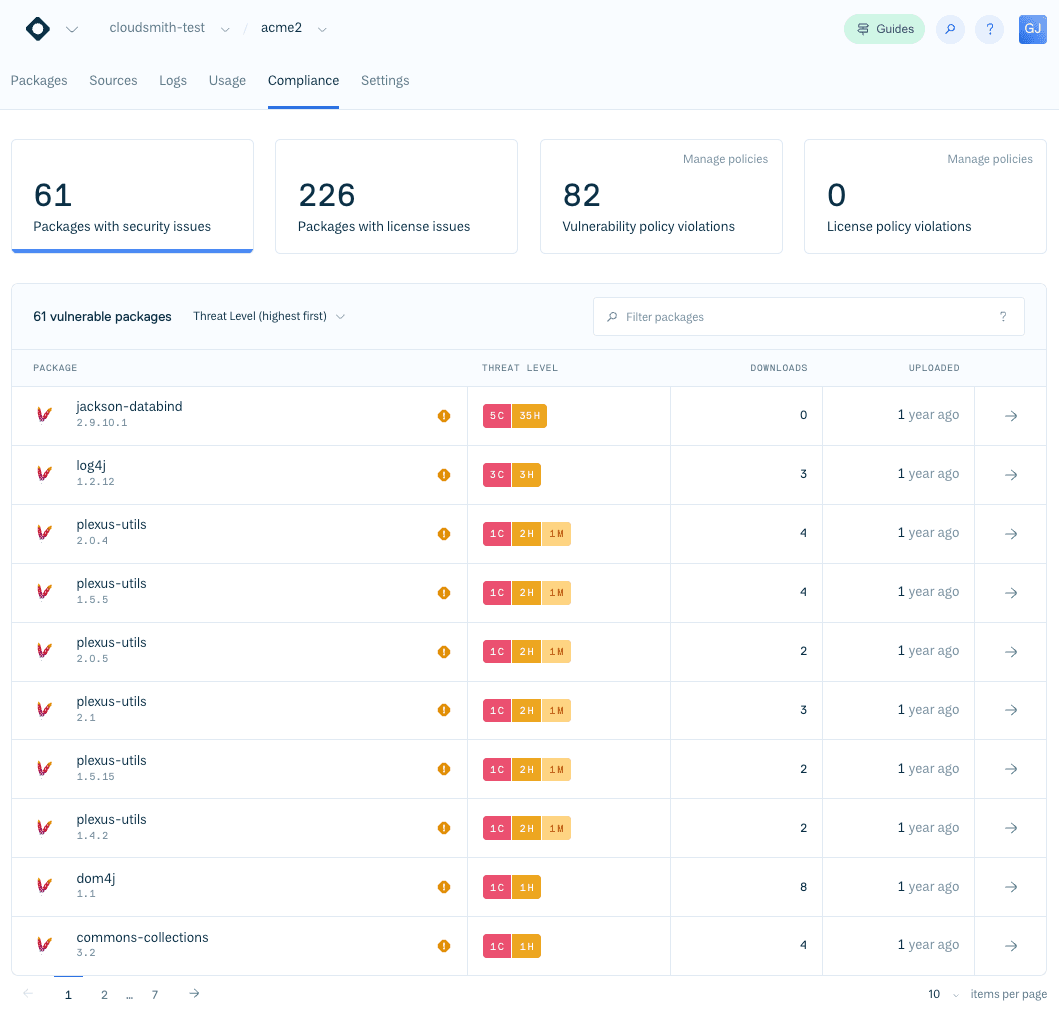Select the Compliance tab
1059x1011 pixels.
(x=303, y=80)
